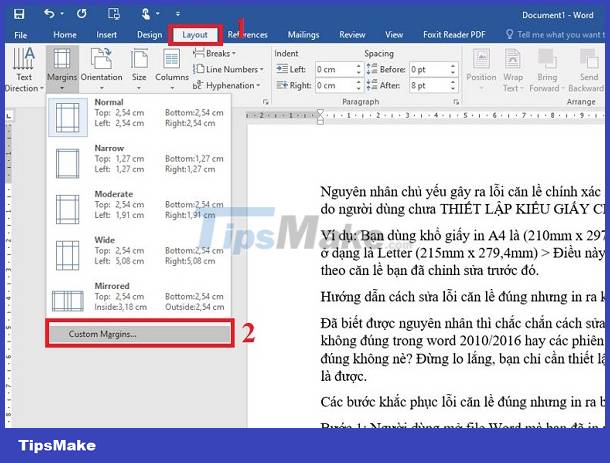
Task: Click the Spacing Before spinner arrows
Action: tap(453, 69)
